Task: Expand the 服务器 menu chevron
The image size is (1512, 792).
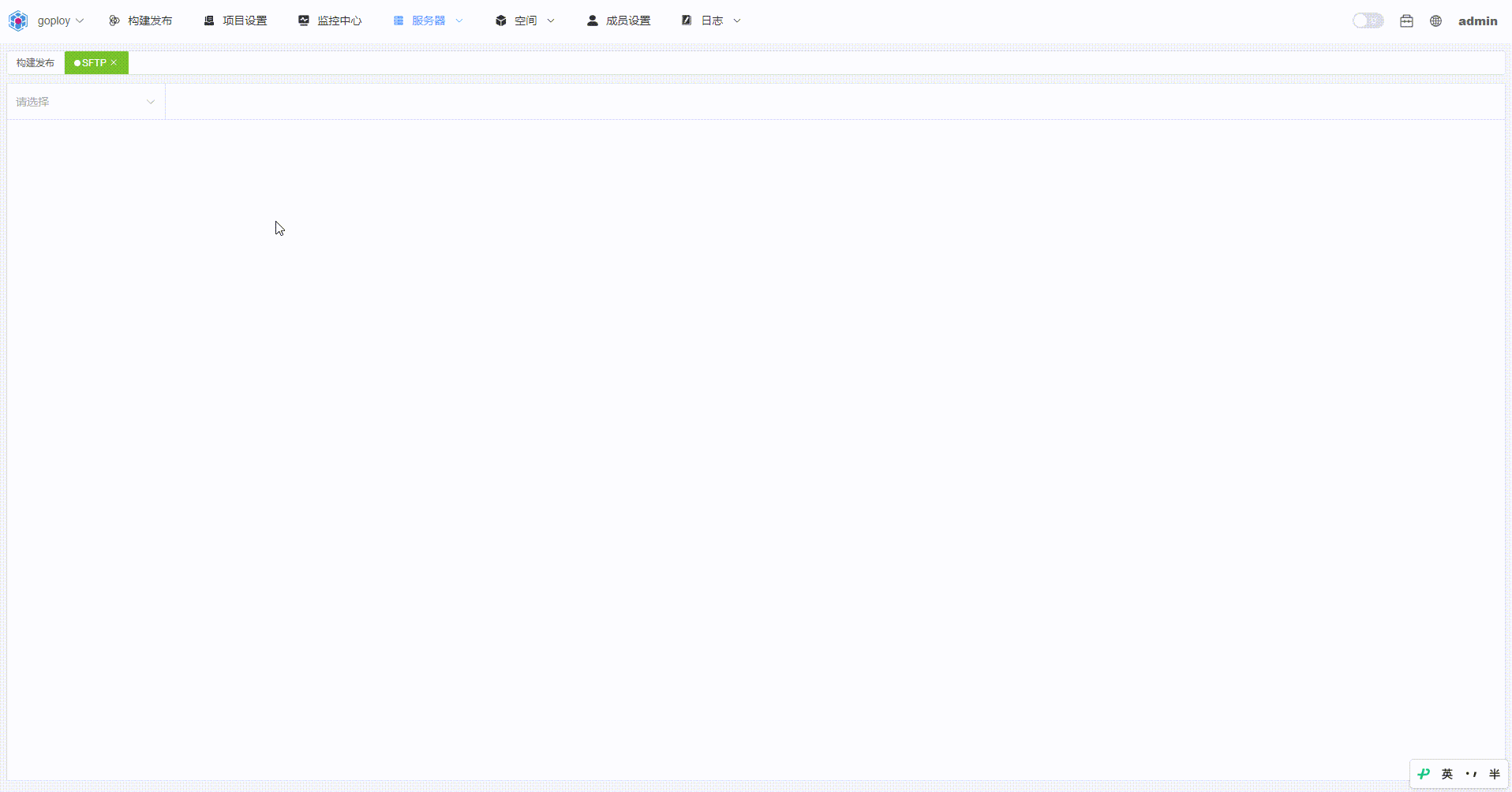Action: 459,21
